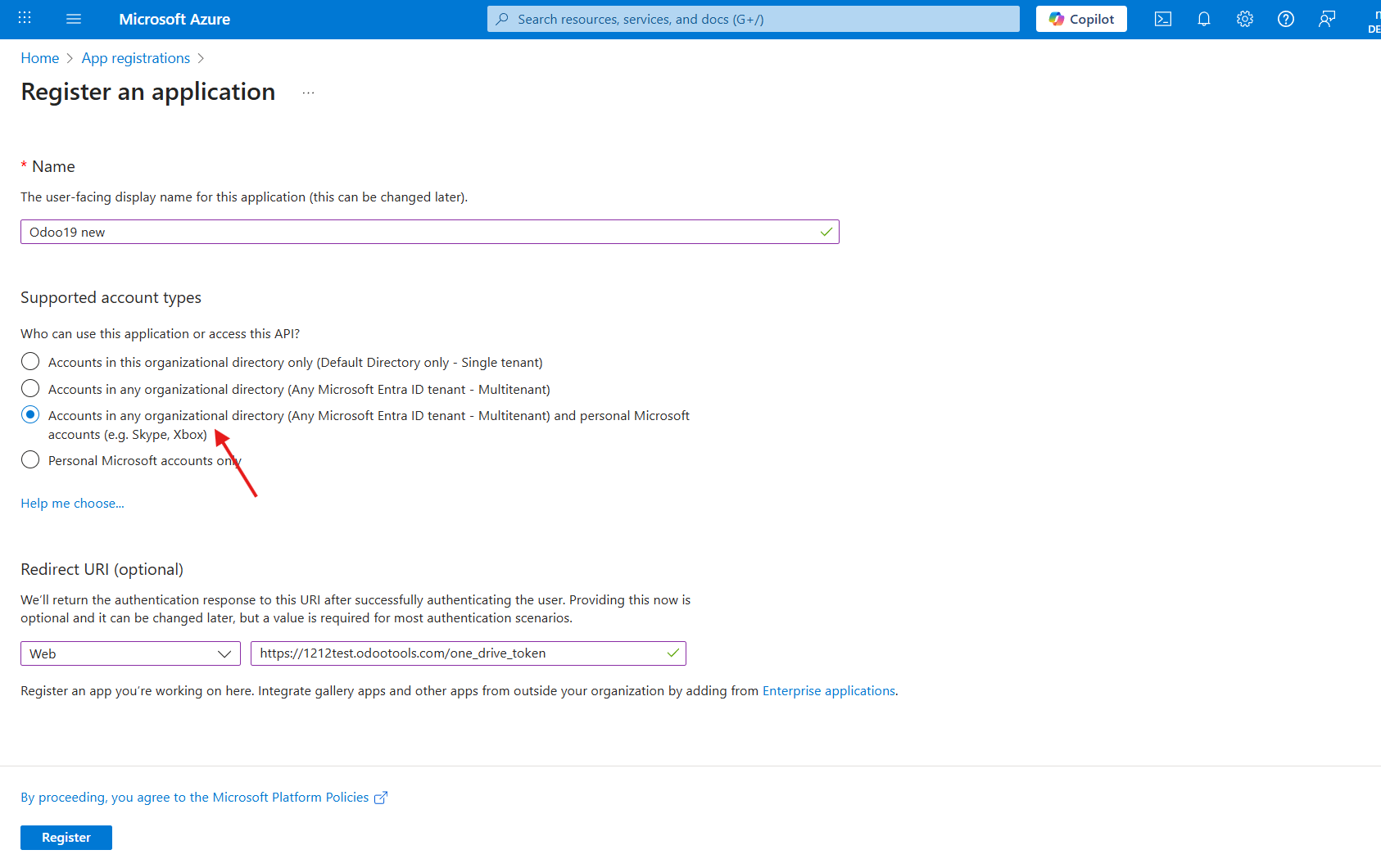This screenshot has height=868, width=1381.
Task: Edit the application Name field
Action: 430,232
